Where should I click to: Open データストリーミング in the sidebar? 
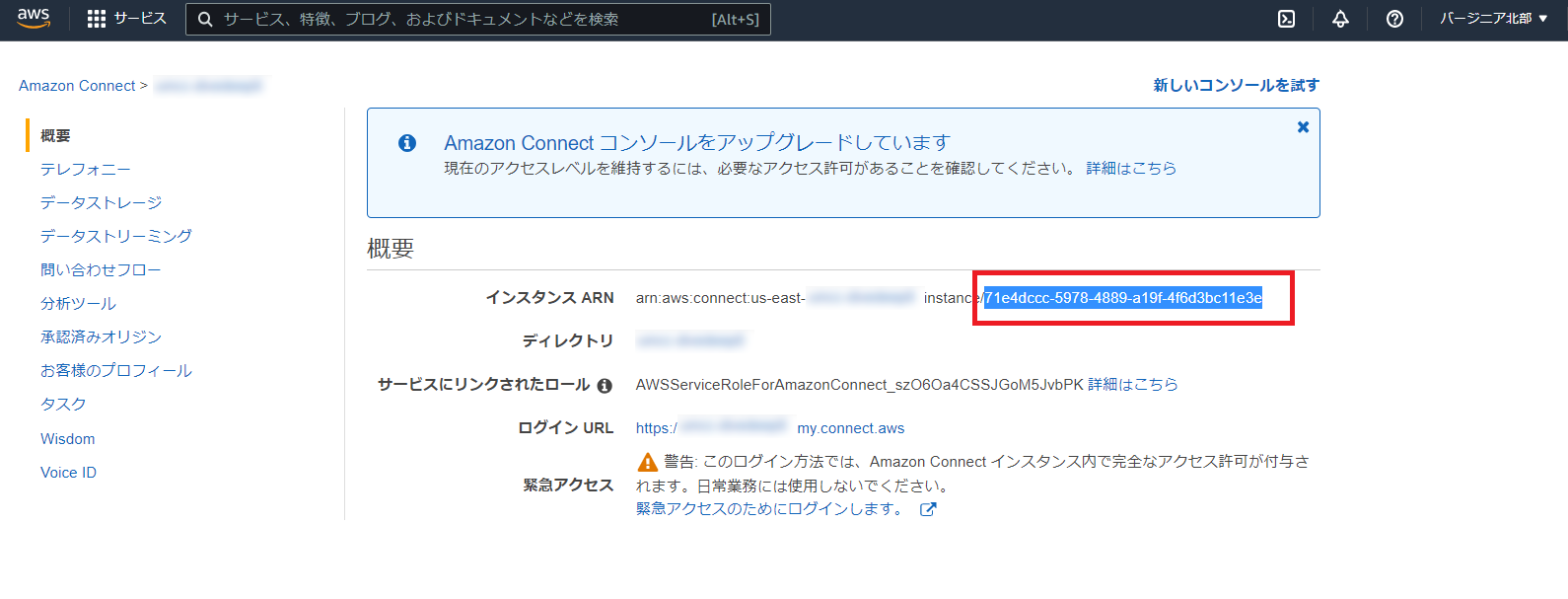(x=116, y=236)
